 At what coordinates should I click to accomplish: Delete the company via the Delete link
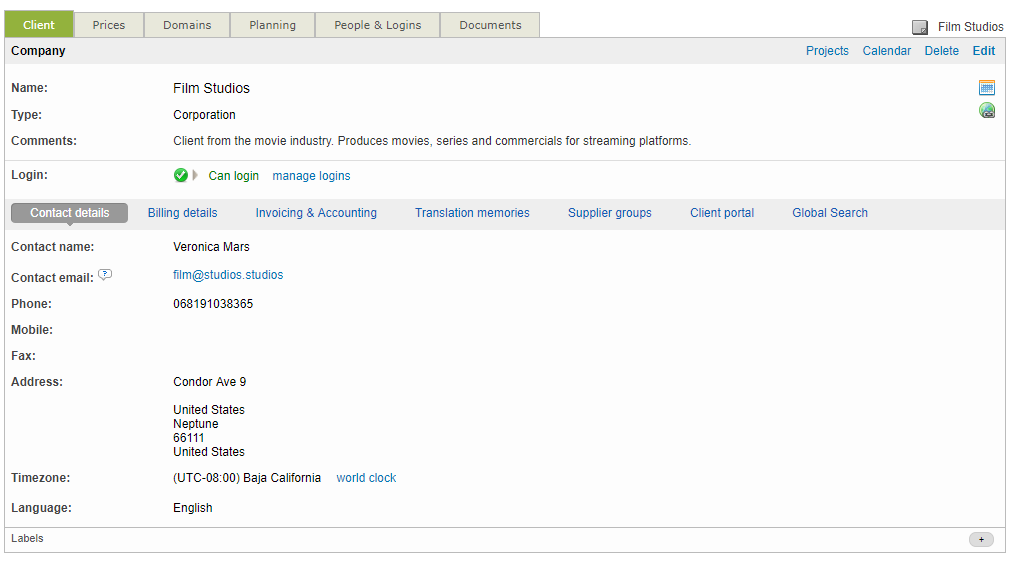941,51
